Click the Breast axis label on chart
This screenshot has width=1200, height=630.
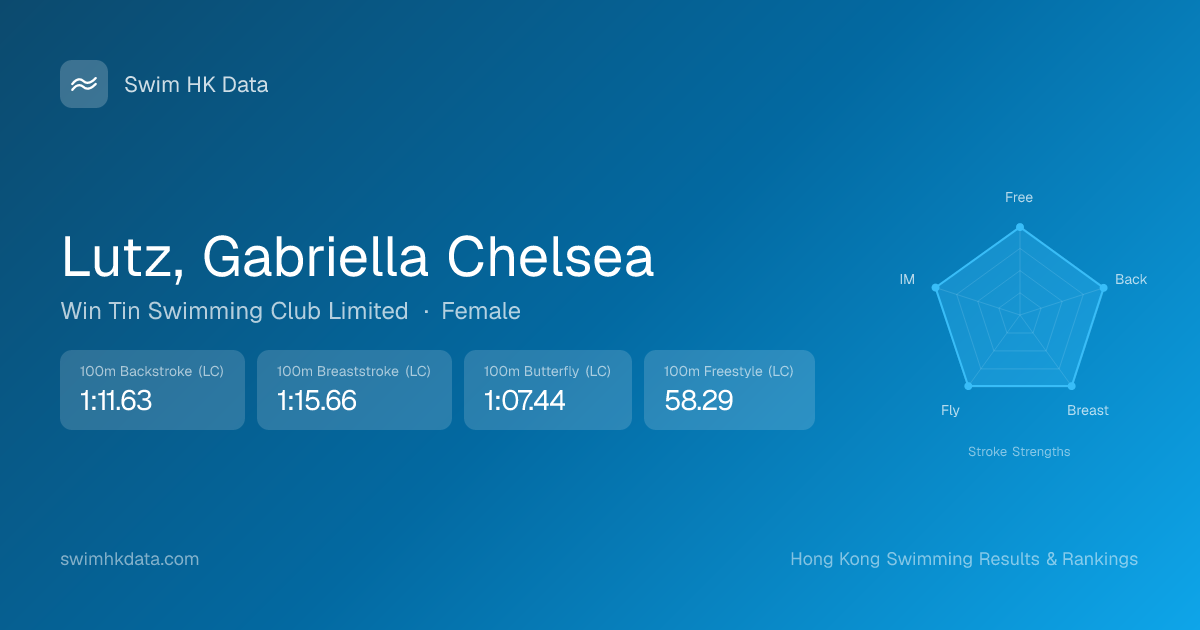pos(1088,411)
